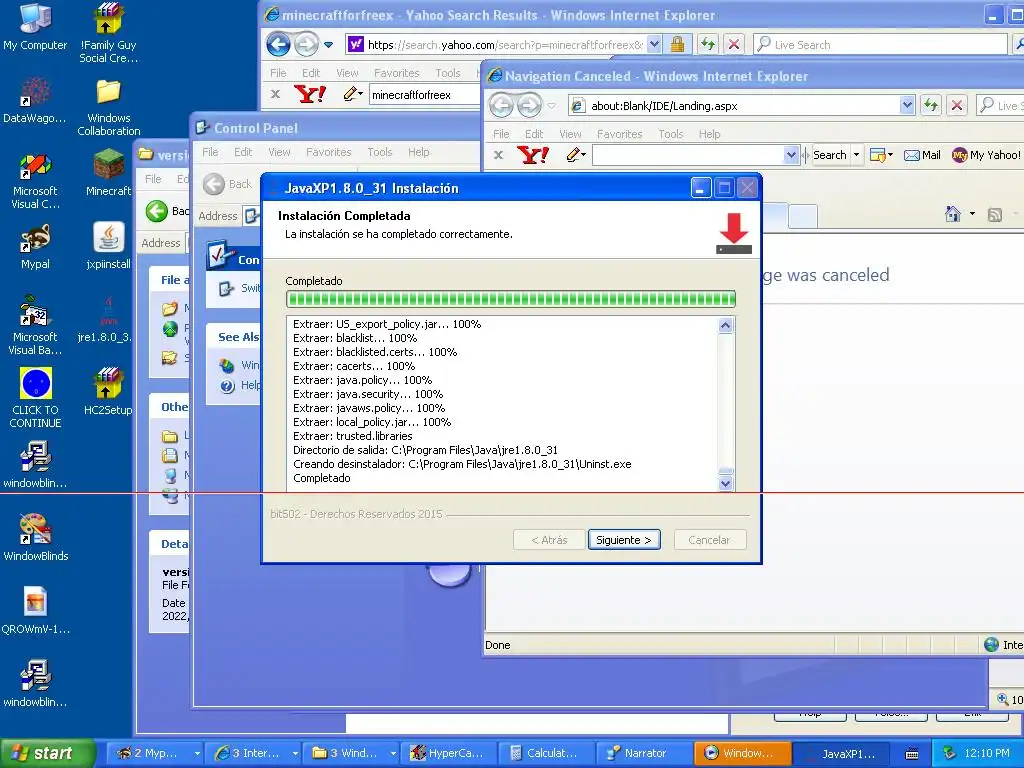Open 3 Wind... taskbar group dropdown
Viewport: 1024px width, 768px height.
point(392,754)
